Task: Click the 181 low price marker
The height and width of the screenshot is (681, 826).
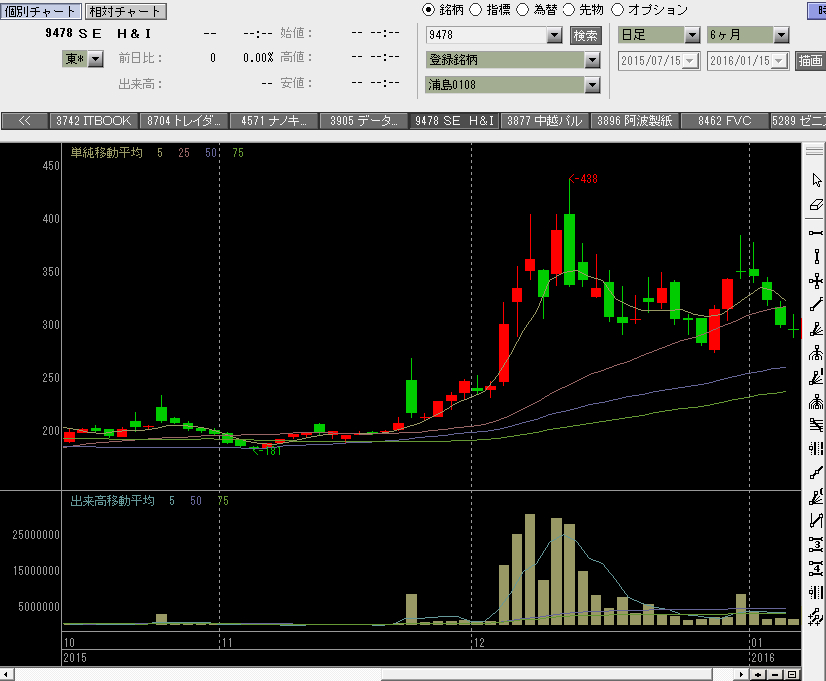Action: [267, 451]
